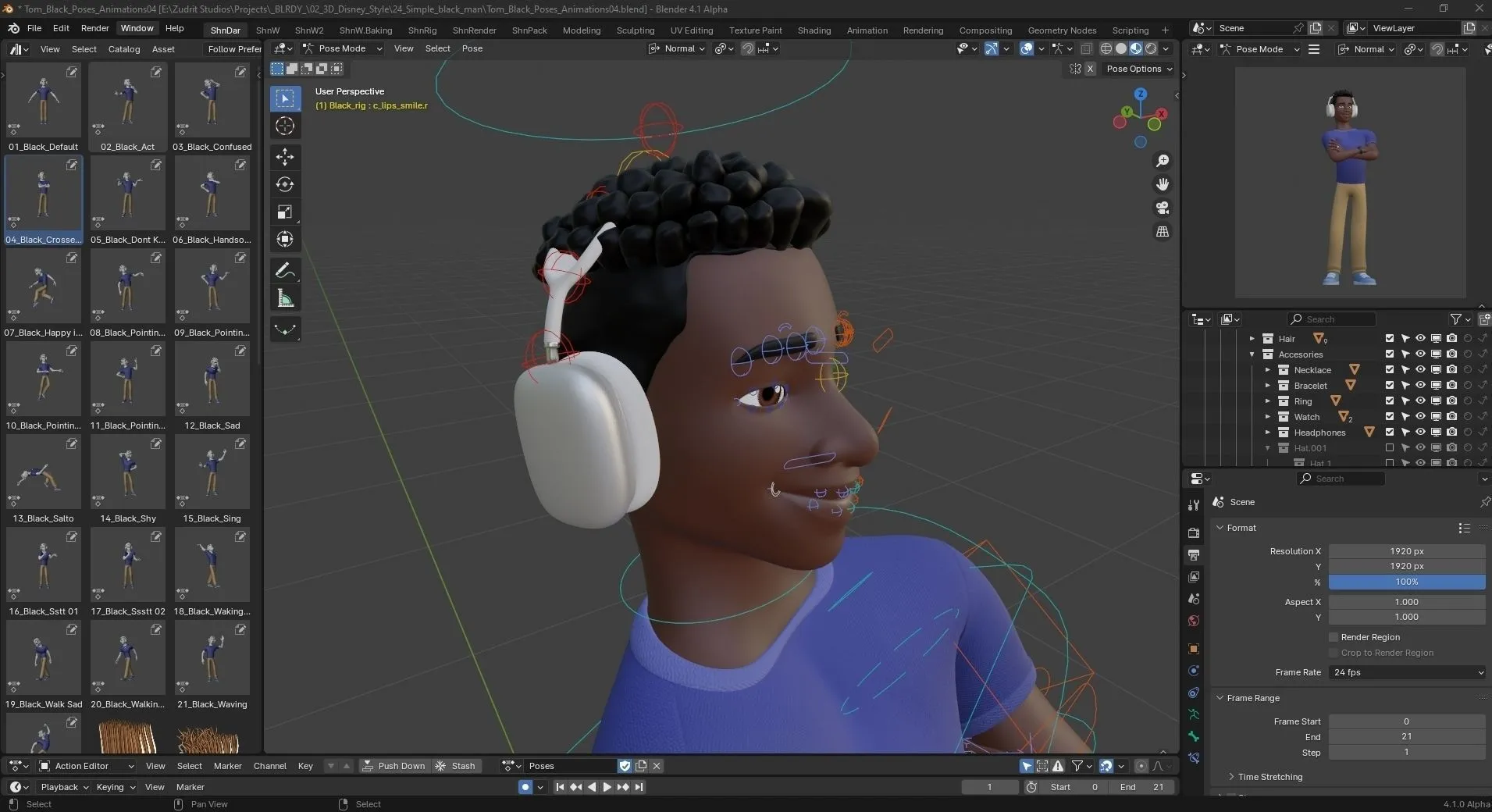Click the Stash button
Viewport: 1492px width, 812px height.
[457, 766]
